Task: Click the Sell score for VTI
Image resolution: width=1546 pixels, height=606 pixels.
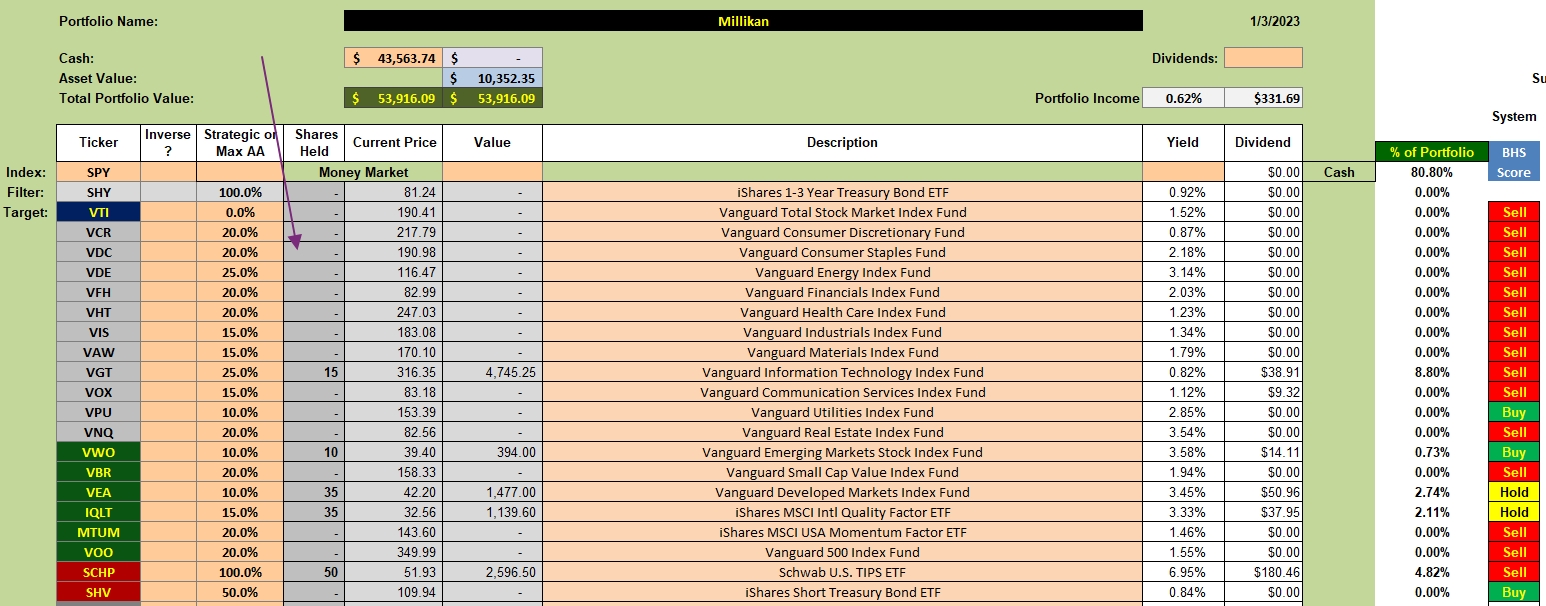Action: [x=1514, y=212]
